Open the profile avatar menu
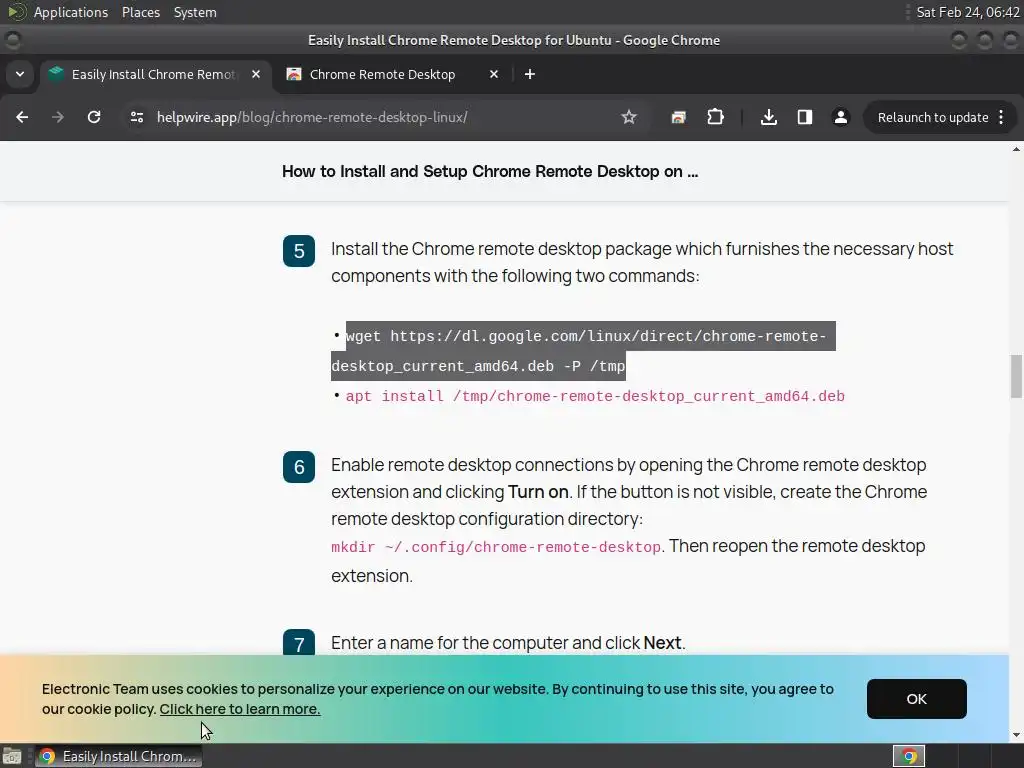Screen dimensions: 1024x768 tap(840, 117)
